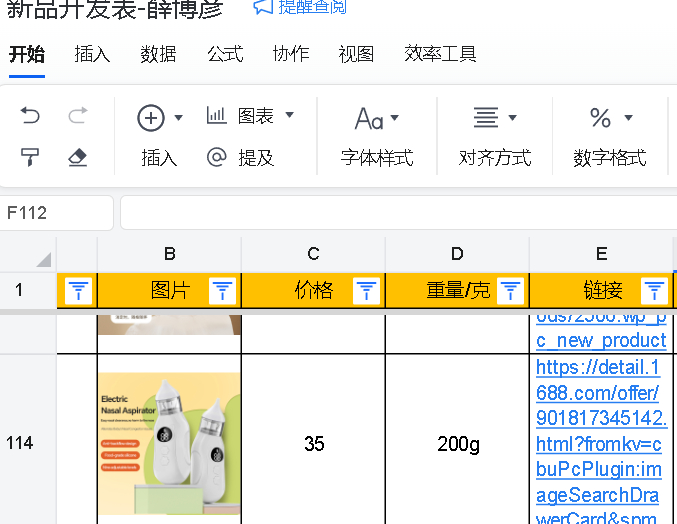Toggle filter on the 重量/克 column
Image resolution: width=677 pixels, height=524 pixels.
point(510,291)
